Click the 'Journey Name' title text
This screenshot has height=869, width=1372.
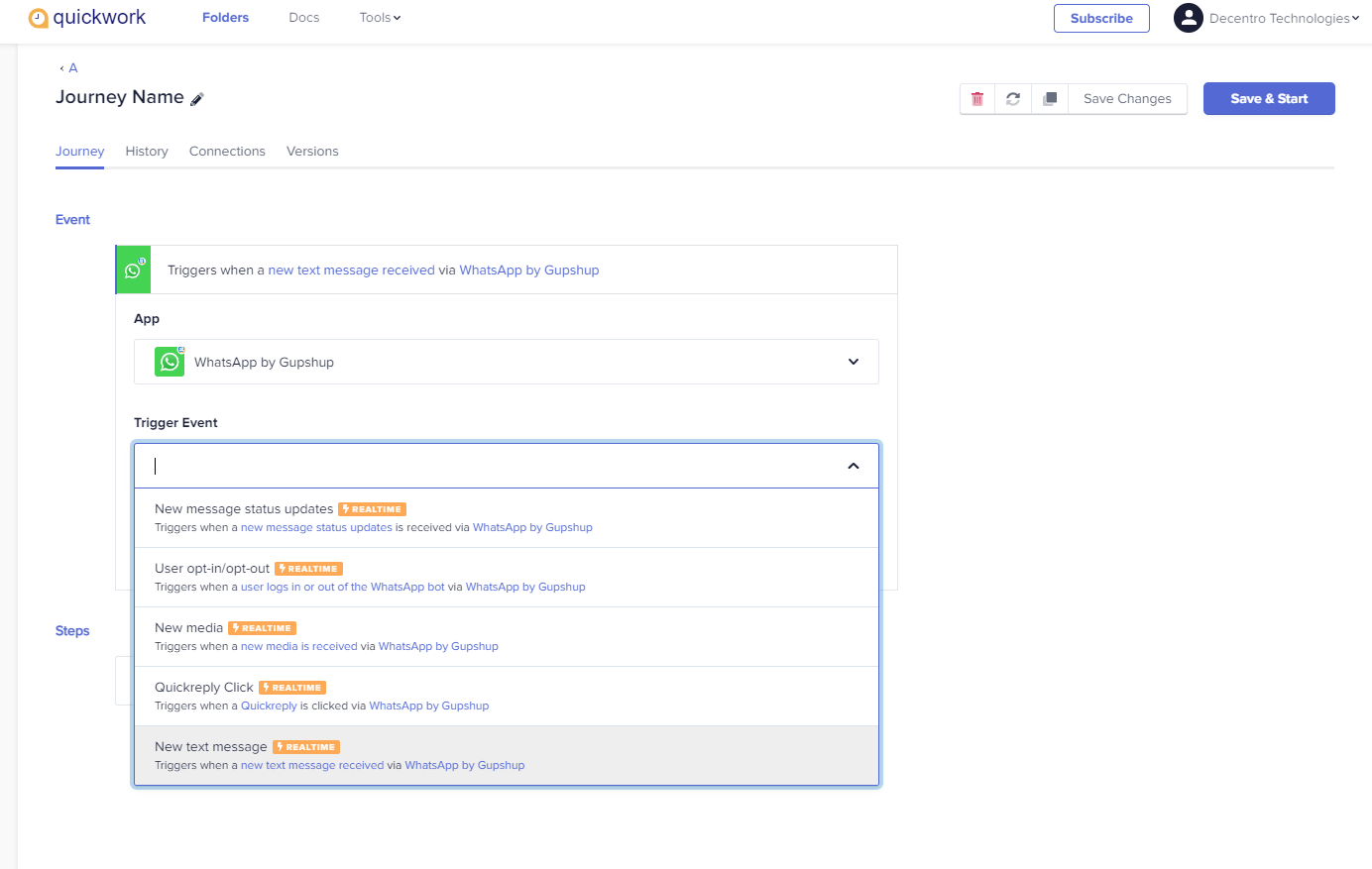coord(120,97)
